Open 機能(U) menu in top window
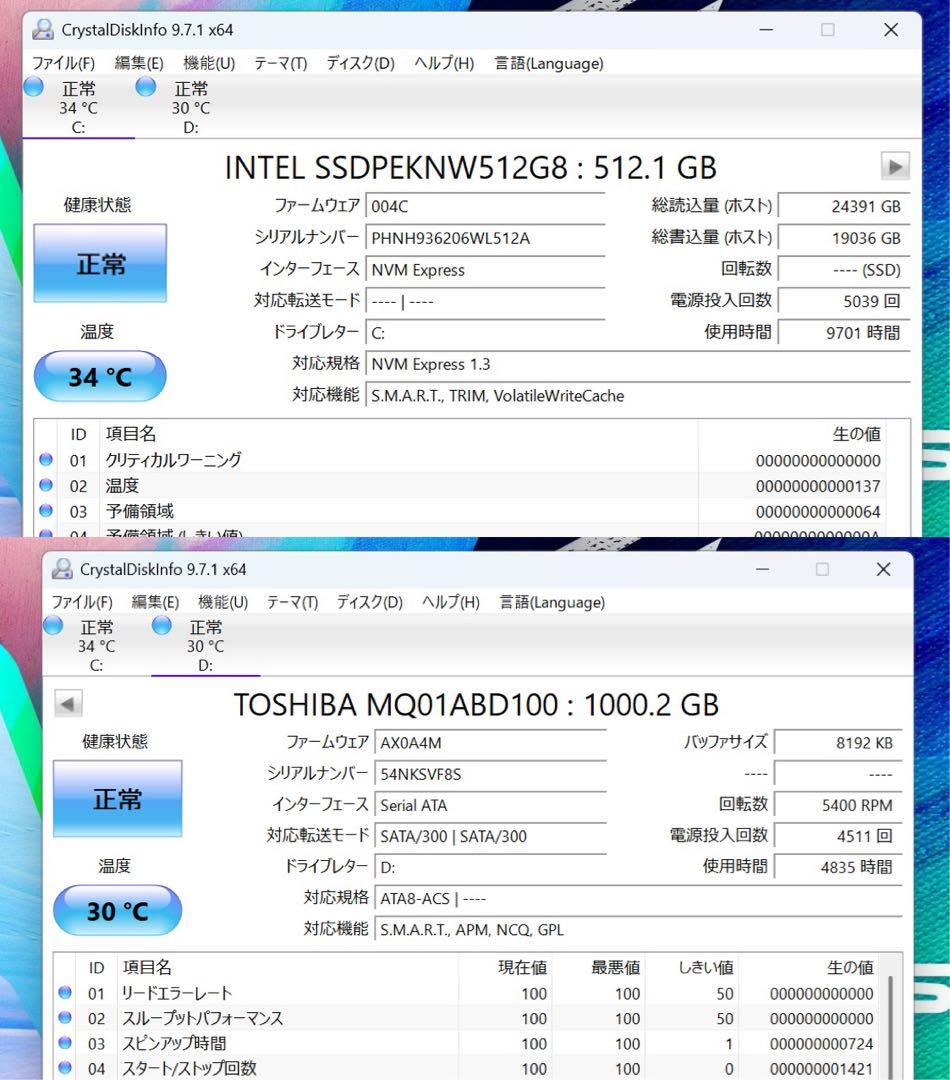 click(x=209, y=63)
